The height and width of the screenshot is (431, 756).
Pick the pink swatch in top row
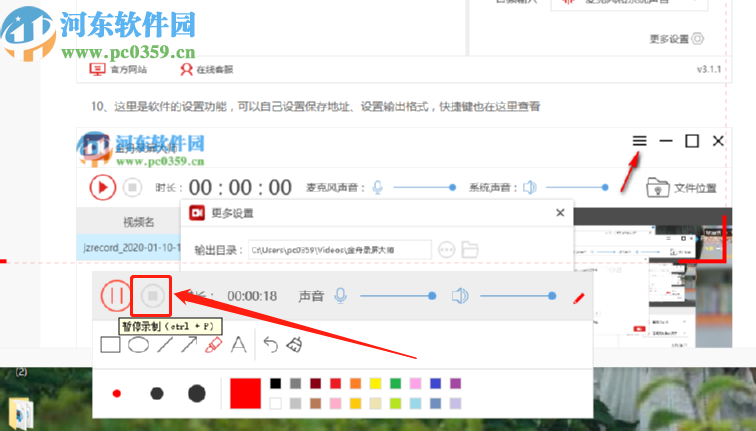coord(415,383)
